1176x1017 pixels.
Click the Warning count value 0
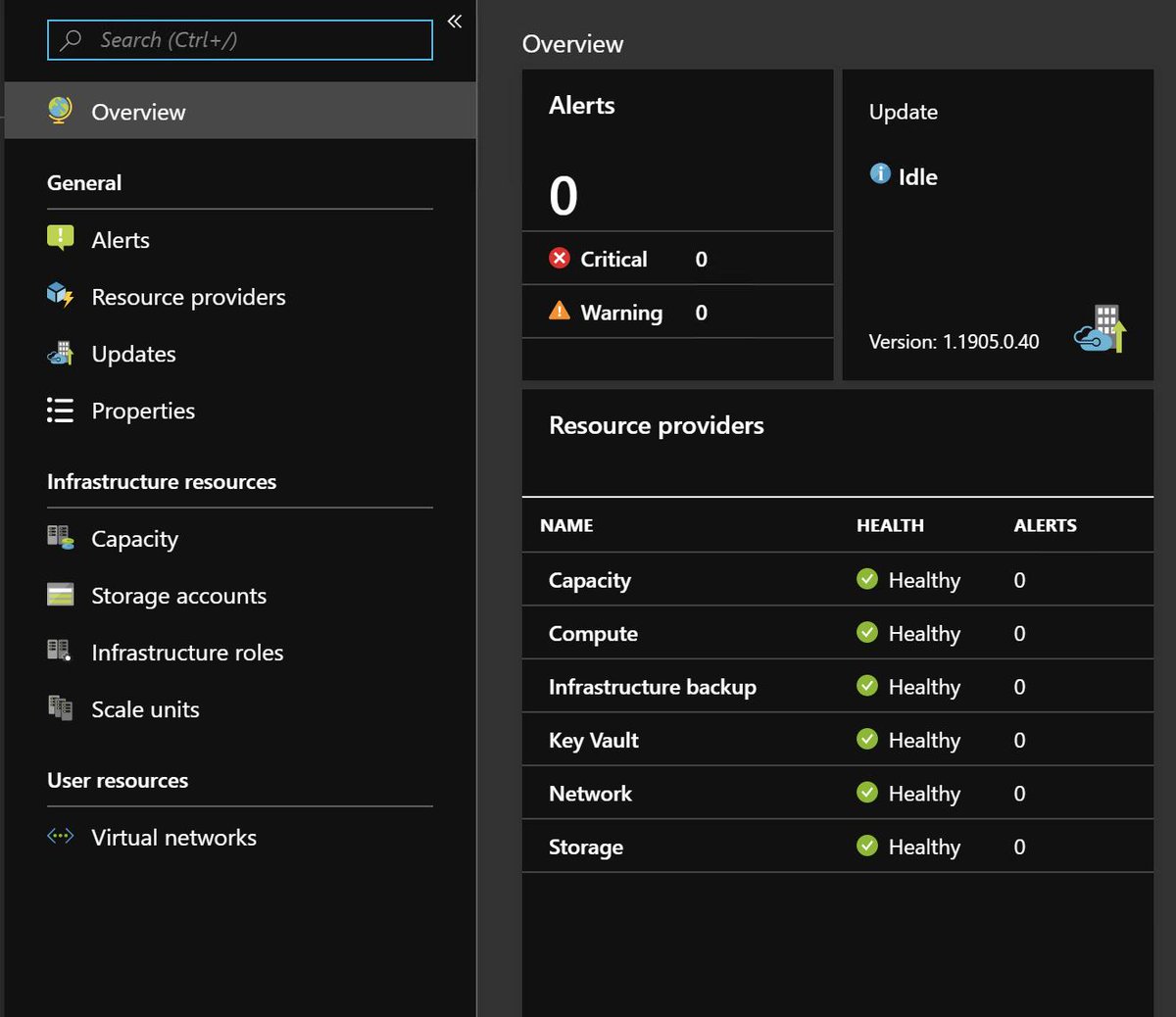point(702,313)
